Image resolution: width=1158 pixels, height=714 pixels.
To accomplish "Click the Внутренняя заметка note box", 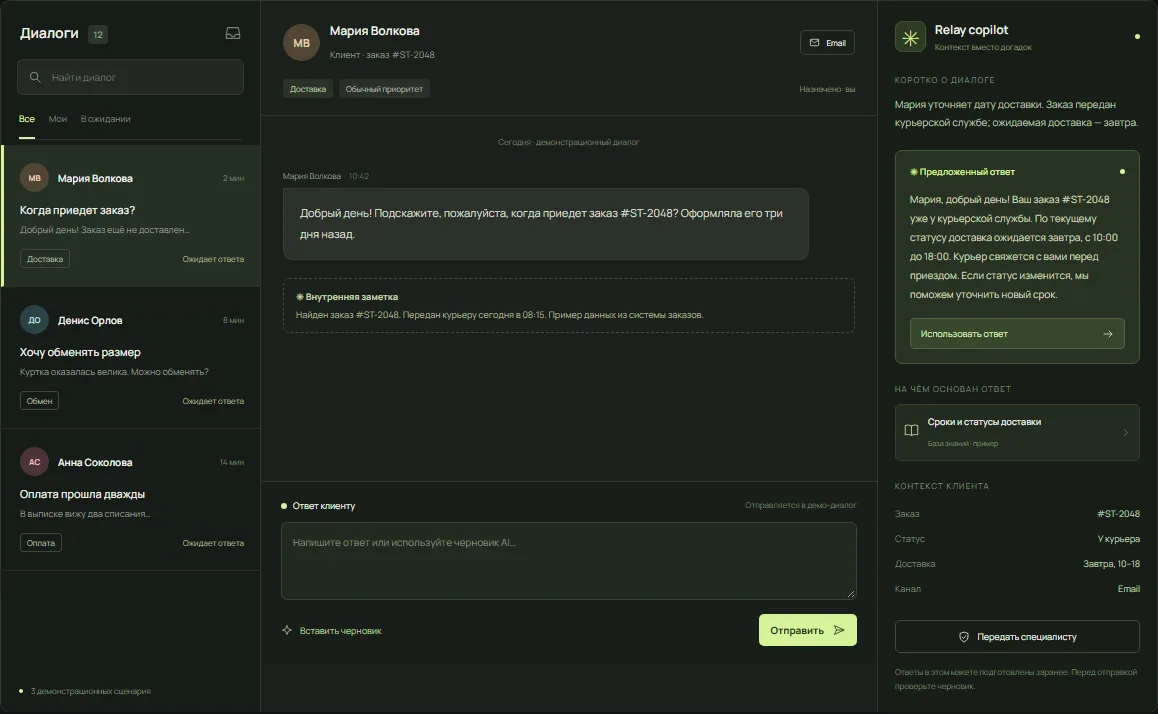I will click(569, 306).
